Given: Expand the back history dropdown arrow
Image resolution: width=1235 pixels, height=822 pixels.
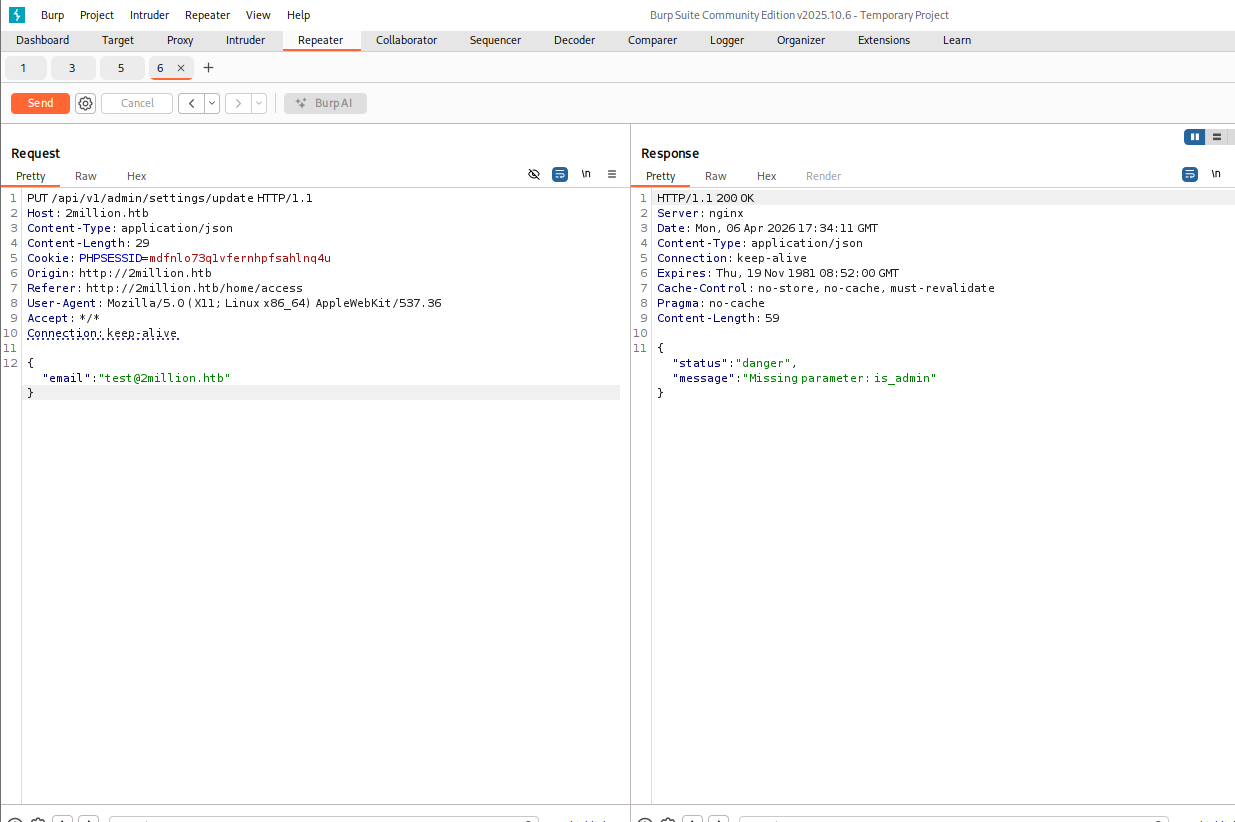Looking at the screenshot, I should coord(212,103).
